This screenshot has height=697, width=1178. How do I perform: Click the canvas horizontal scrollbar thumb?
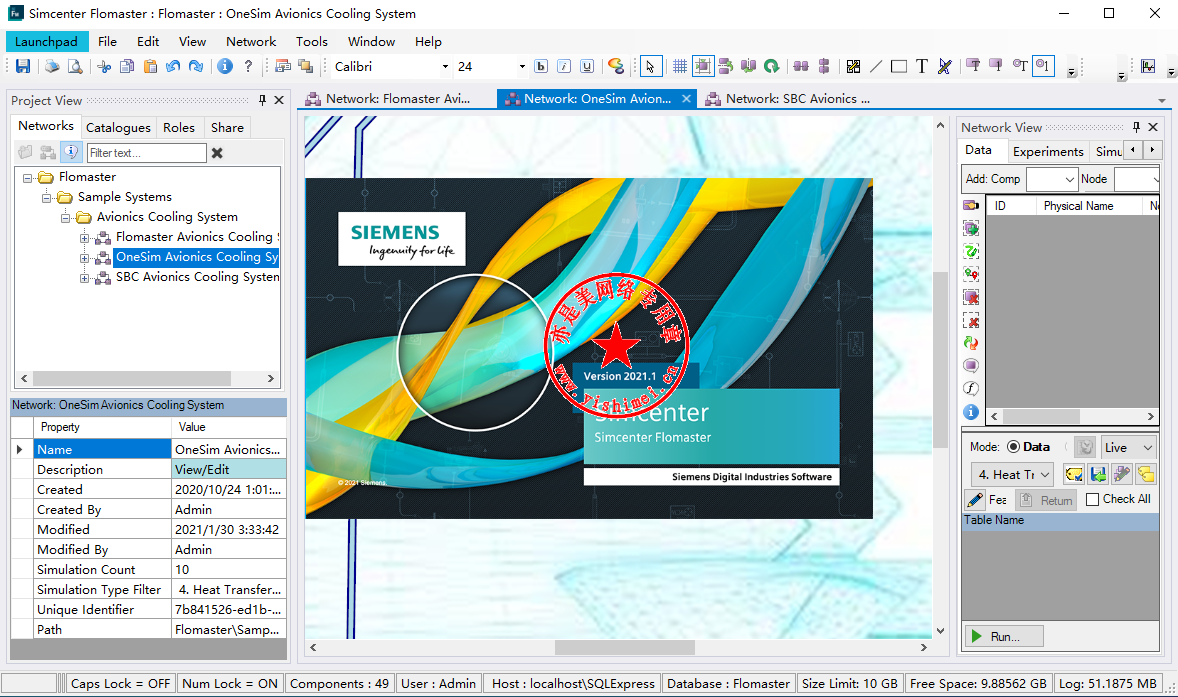click(624, 647)
